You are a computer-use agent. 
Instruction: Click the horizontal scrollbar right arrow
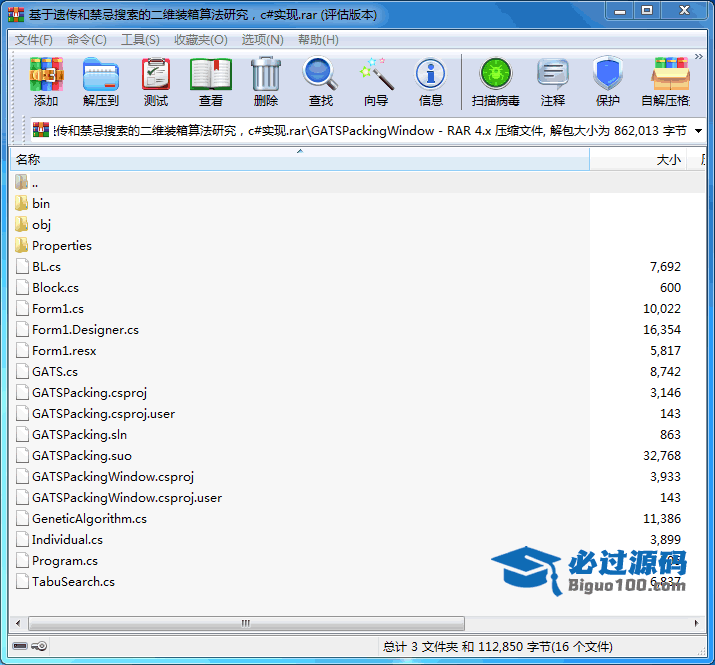tap(696, 623)
